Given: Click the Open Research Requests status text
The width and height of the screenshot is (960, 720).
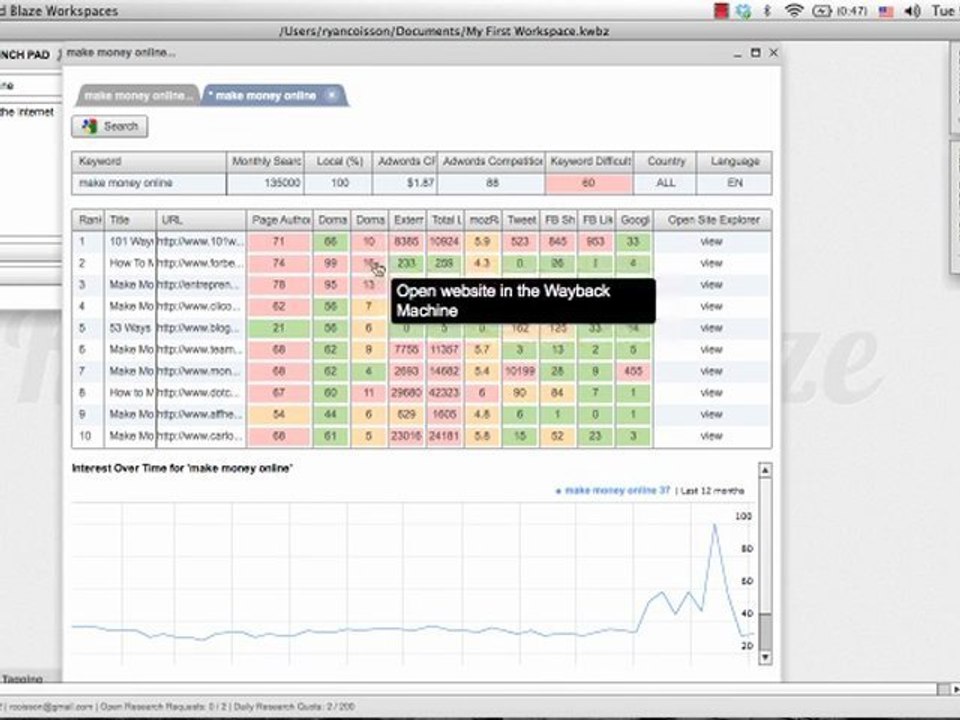Looking at the screenshot, I should [164, 707].
